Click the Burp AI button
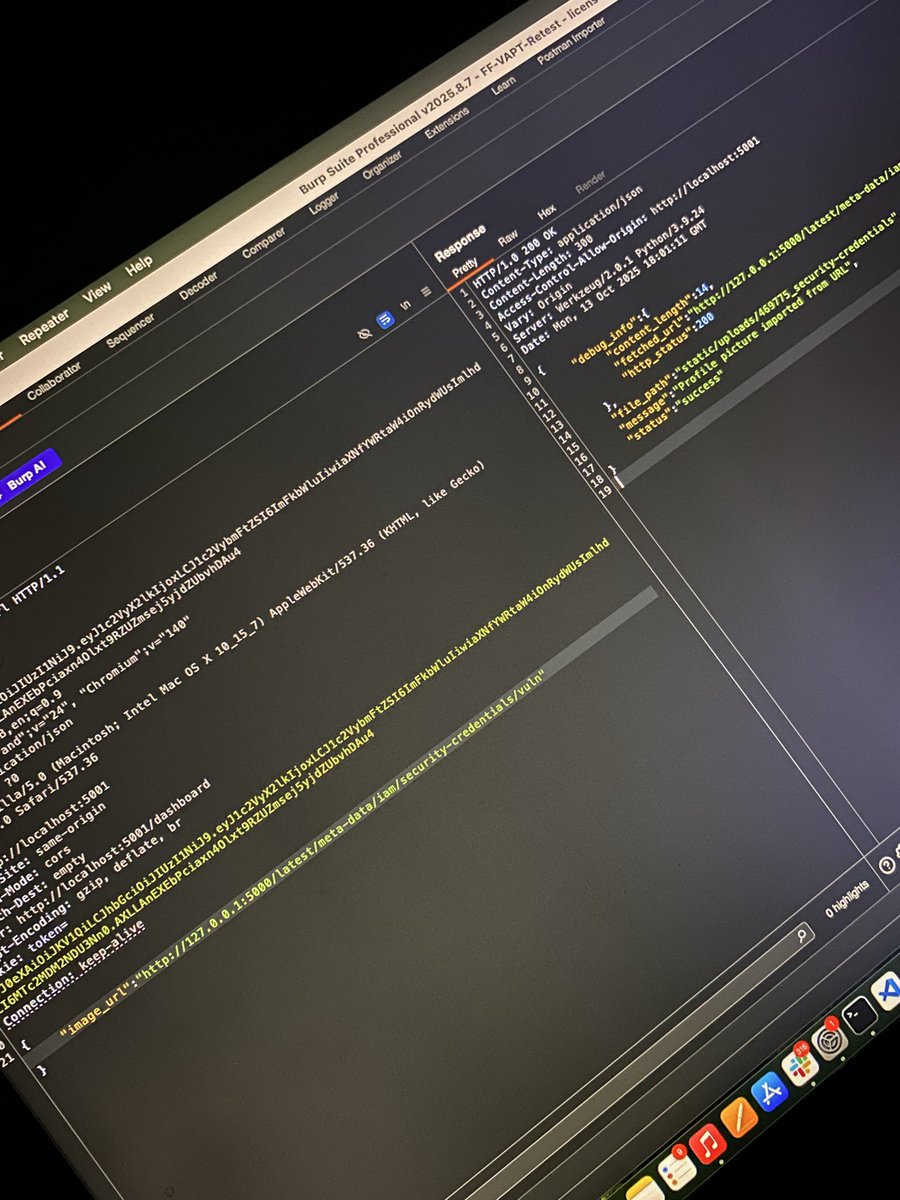Viewport: 900px width, 1200px height. click(31, 476)
